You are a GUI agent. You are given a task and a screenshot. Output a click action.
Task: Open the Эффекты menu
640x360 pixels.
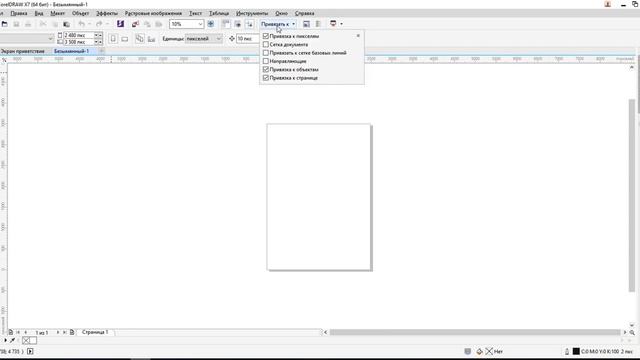click(107, 13)
